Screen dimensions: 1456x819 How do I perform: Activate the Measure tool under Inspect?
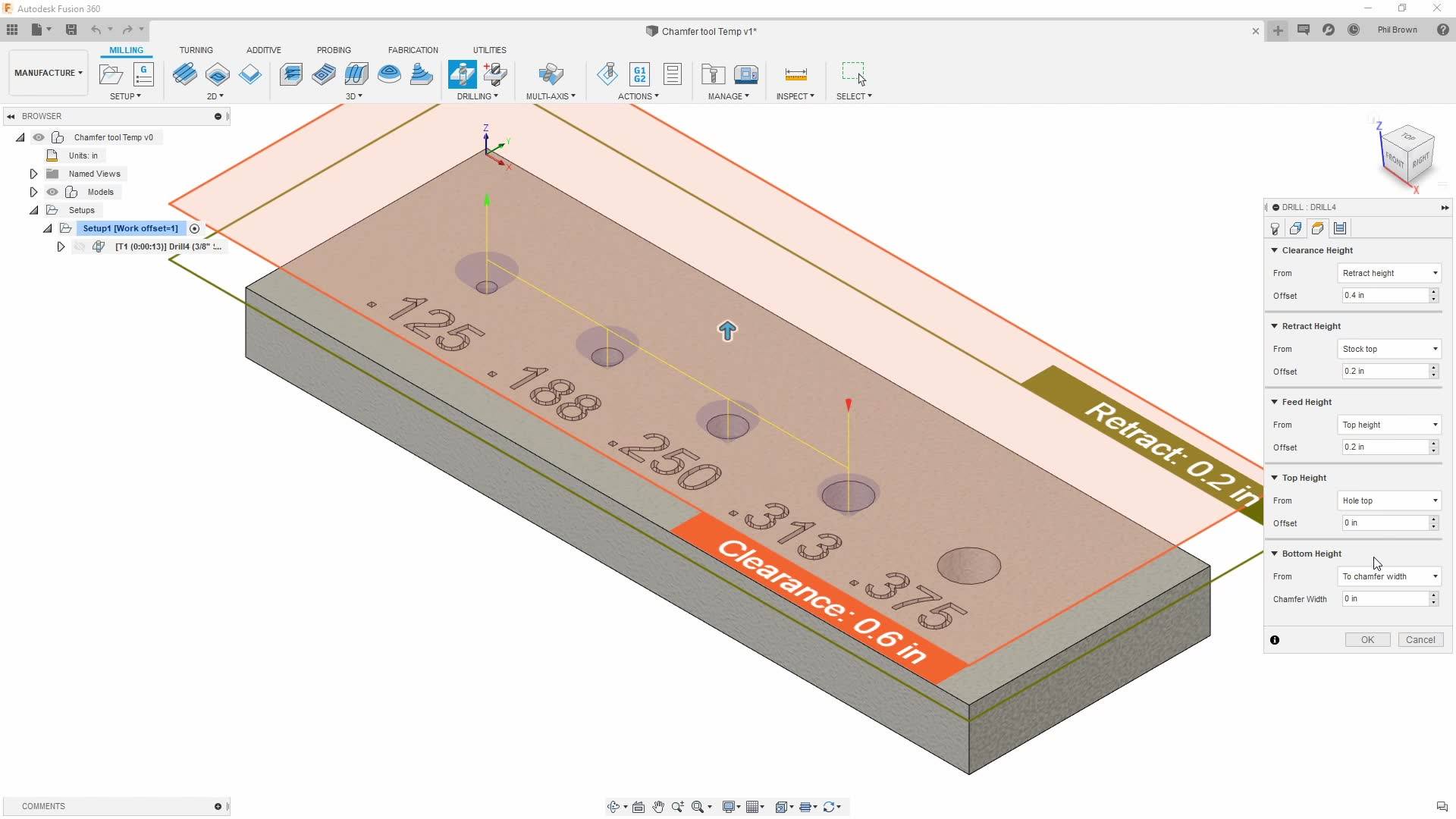click(x=795, y=74)
